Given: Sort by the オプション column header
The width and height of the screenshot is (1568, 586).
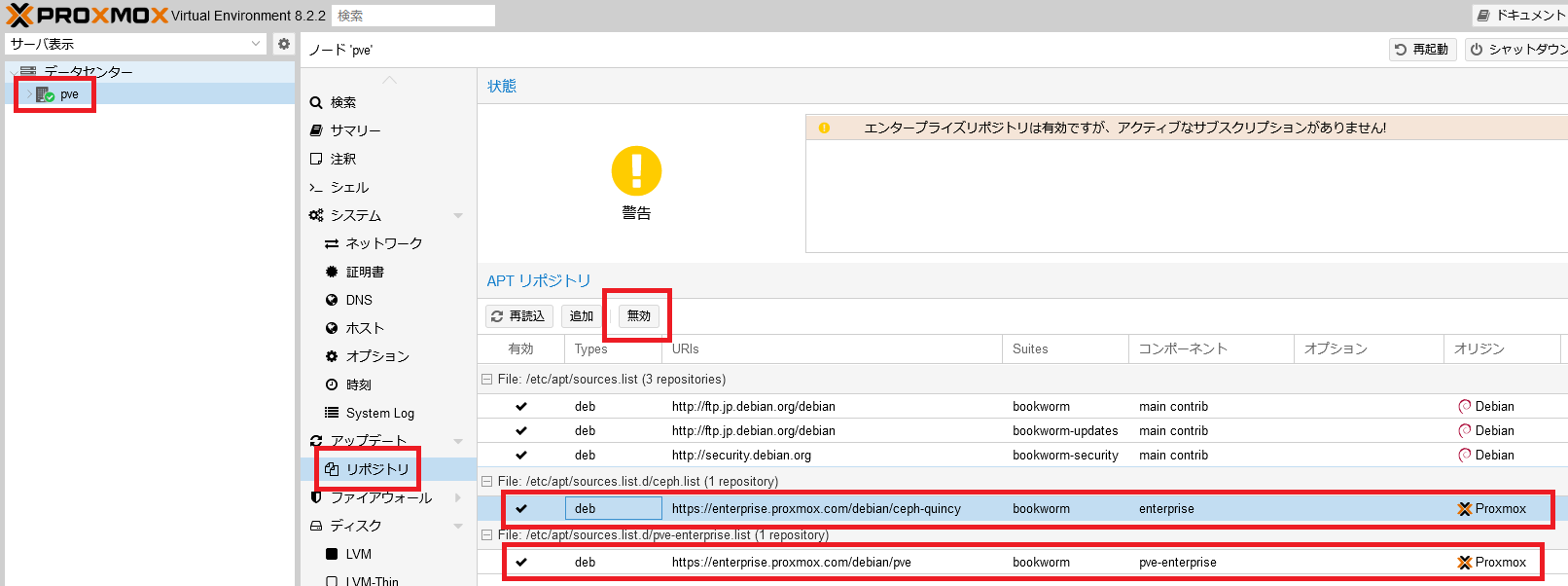Looking at the screenshot, I should coord(1369,348).
